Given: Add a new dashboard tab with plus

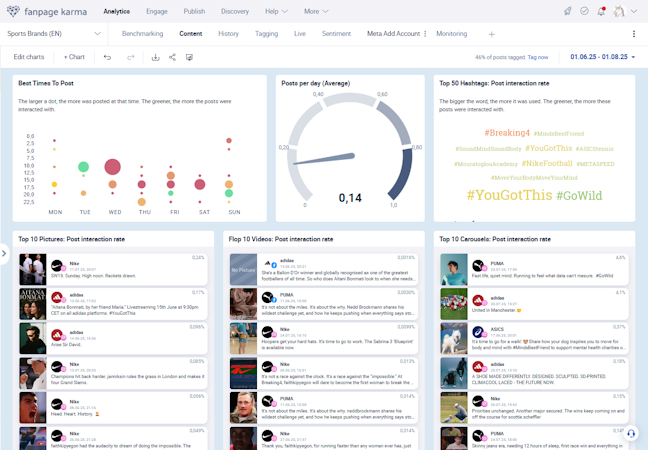Looking at the screenshot, I should click(491, 34).
